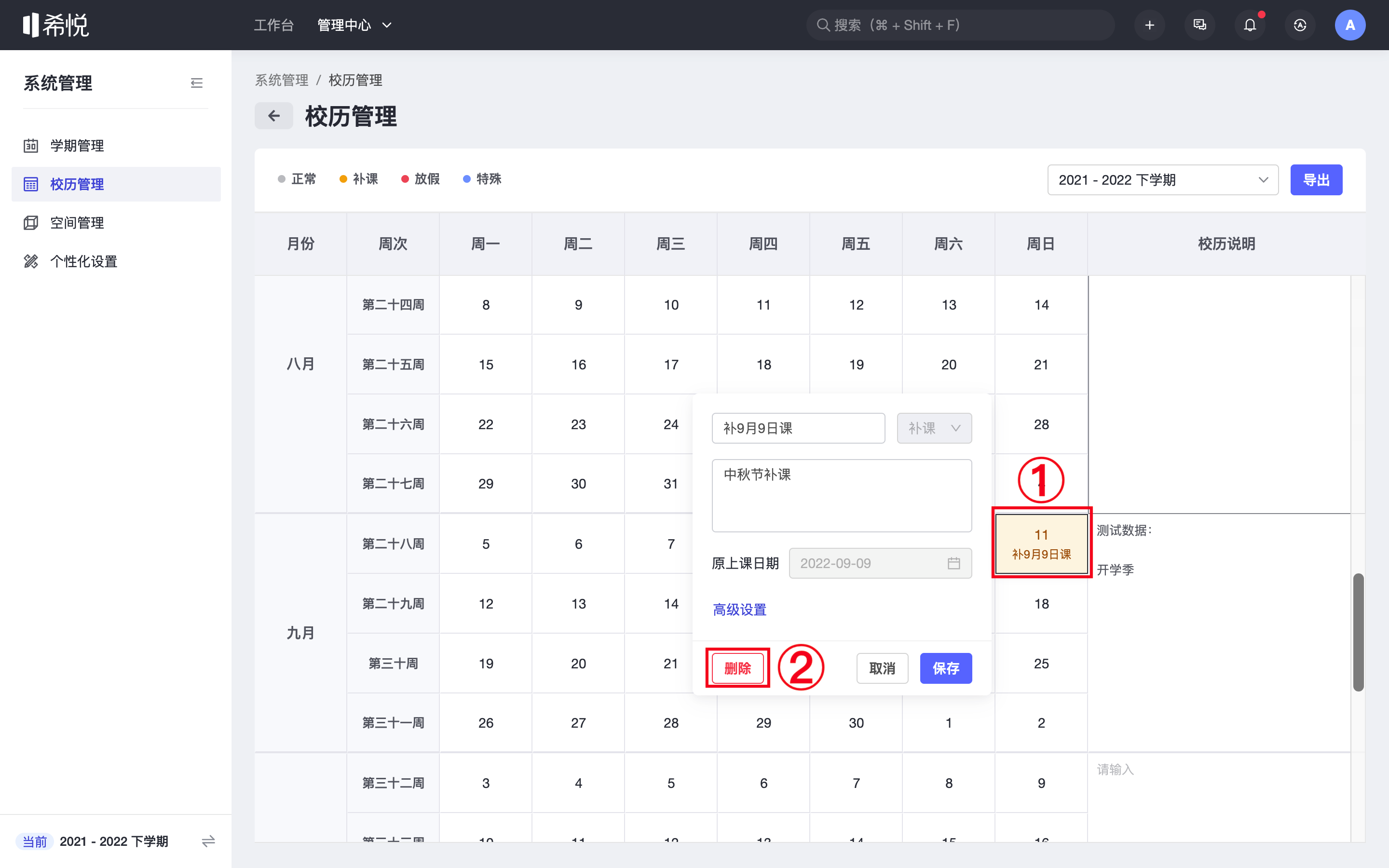Viewport: 1389px width, 868px height.
Task: Click day 10 in 第二十四周 Wednesday column
Action: (x=671, y=305)
